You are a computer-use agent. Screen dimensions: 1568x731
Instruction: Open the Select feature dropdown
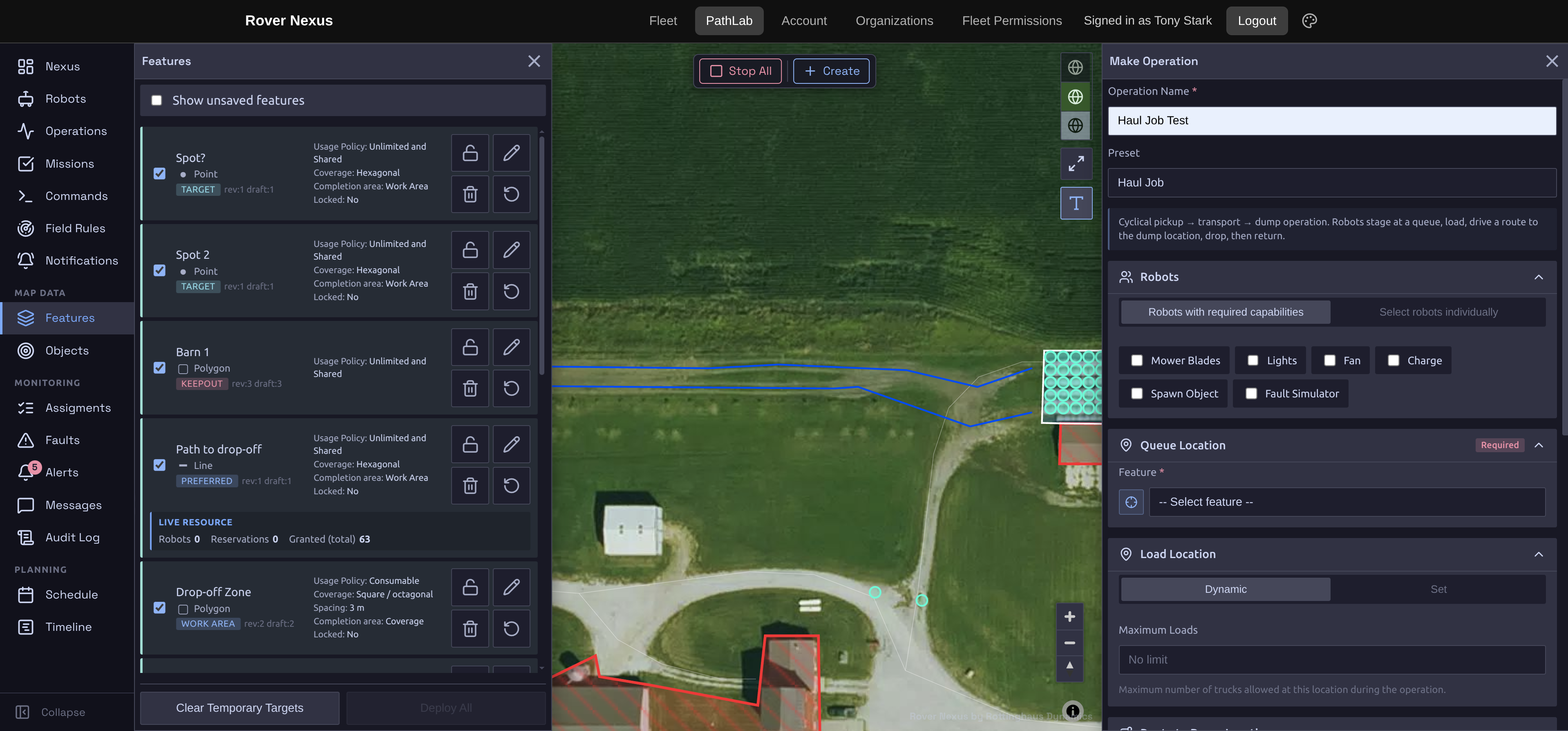1347,502
